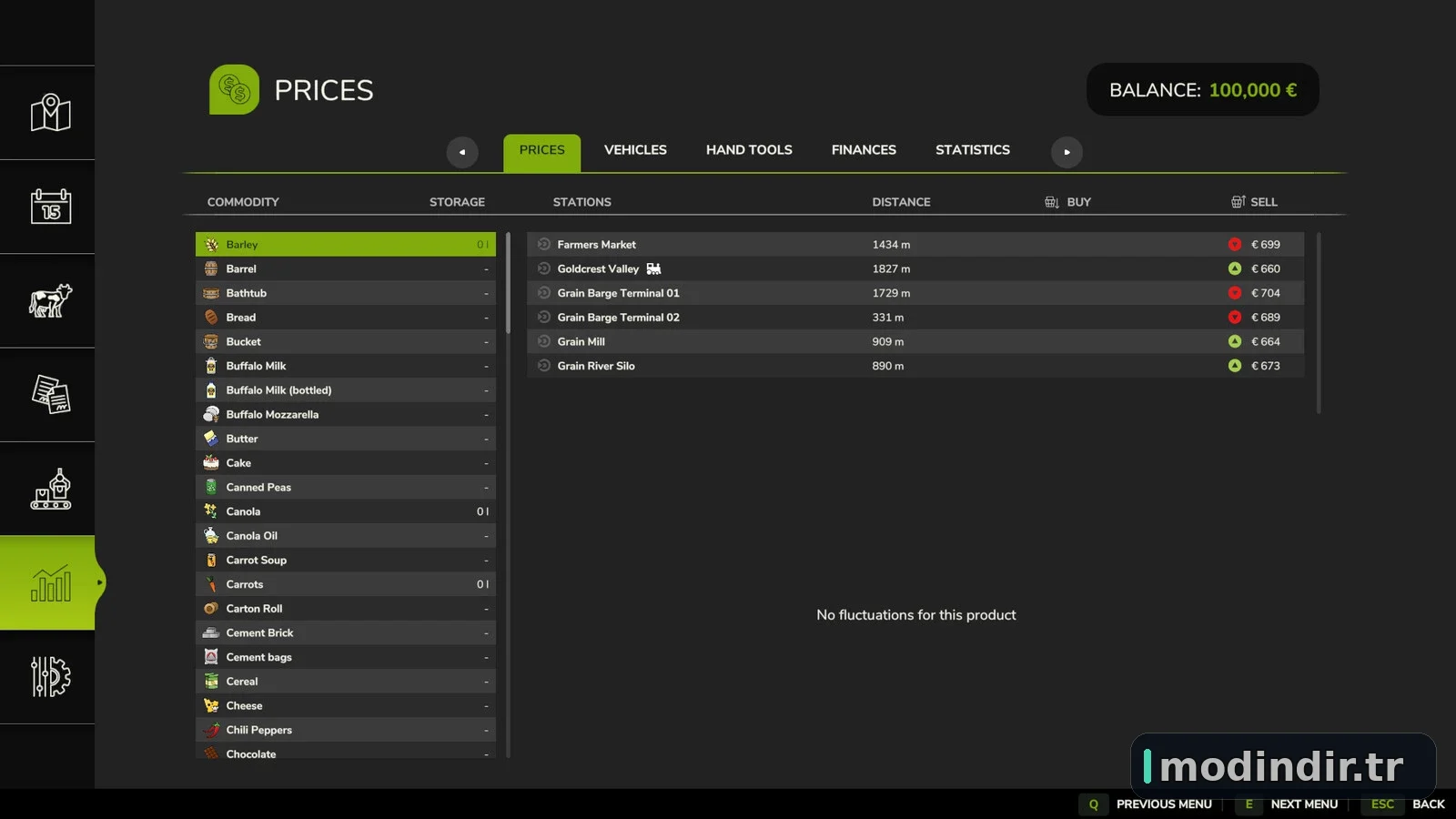Select the statistics chart sidebar icon
Screen dimensions: 1456x819
50,582
